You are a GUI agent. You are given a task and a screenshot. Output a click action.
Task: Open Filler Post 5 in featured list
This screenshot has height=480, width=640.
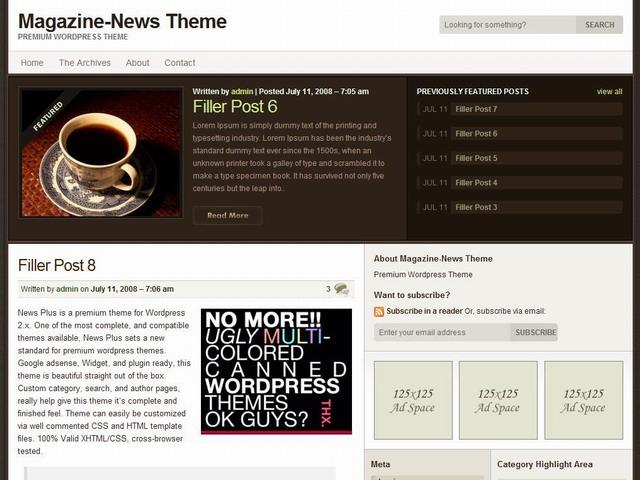[x=476, y=158]
